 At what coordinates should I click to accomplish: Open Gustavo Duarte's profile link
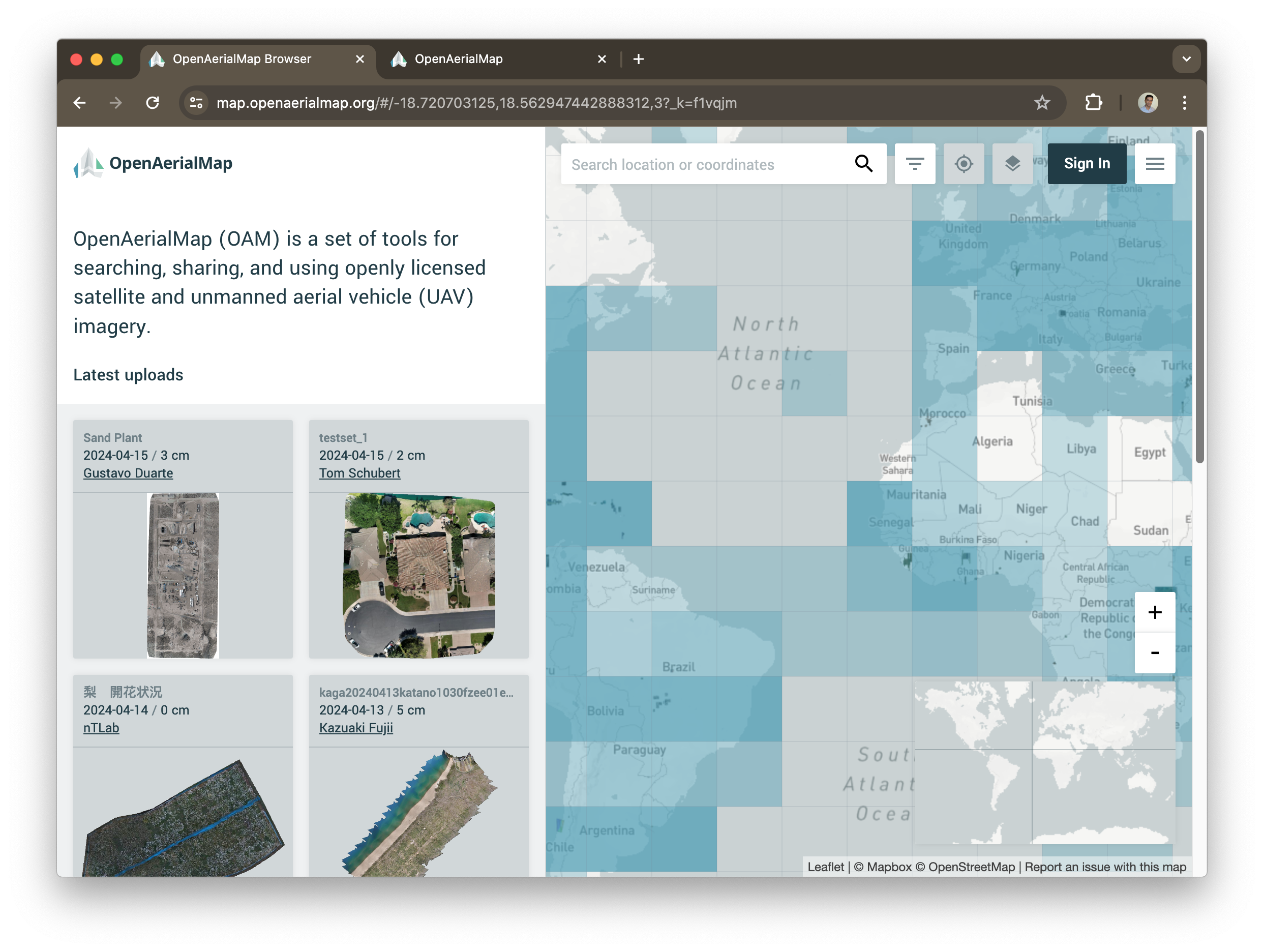[x=128, y=473]
